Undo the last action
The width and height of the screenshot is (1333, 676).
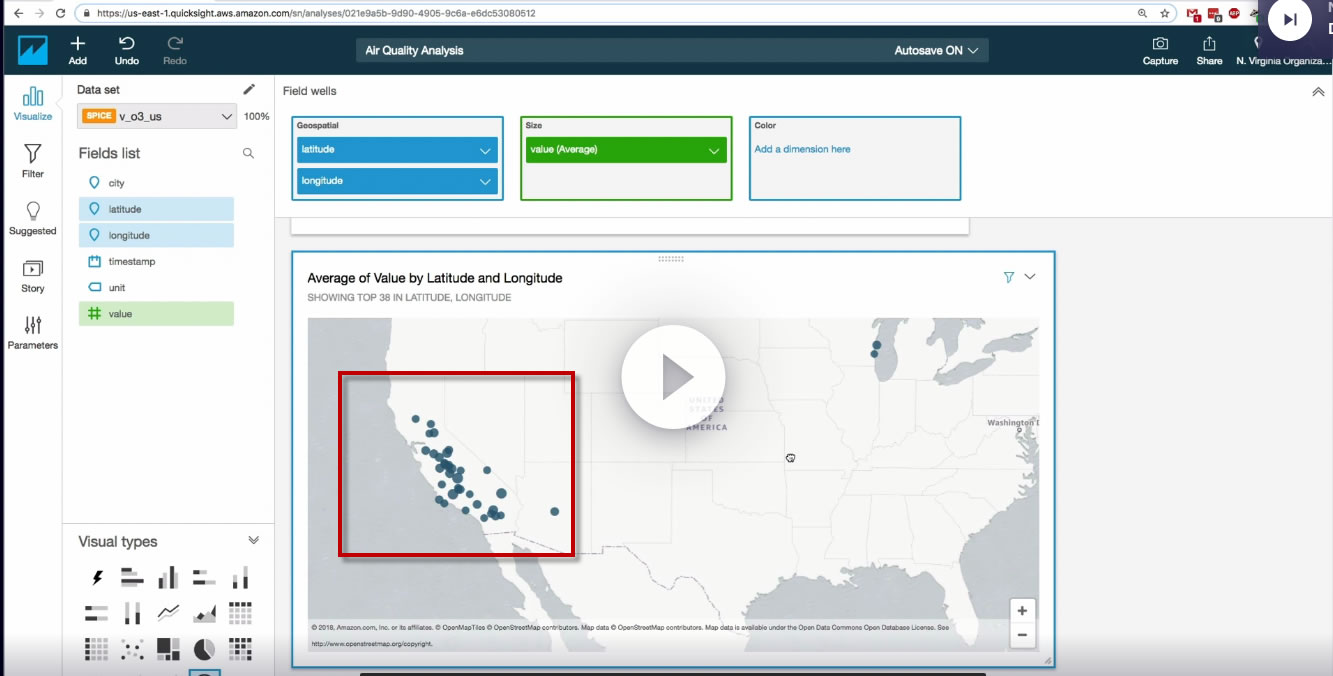[x=127, y=50]
